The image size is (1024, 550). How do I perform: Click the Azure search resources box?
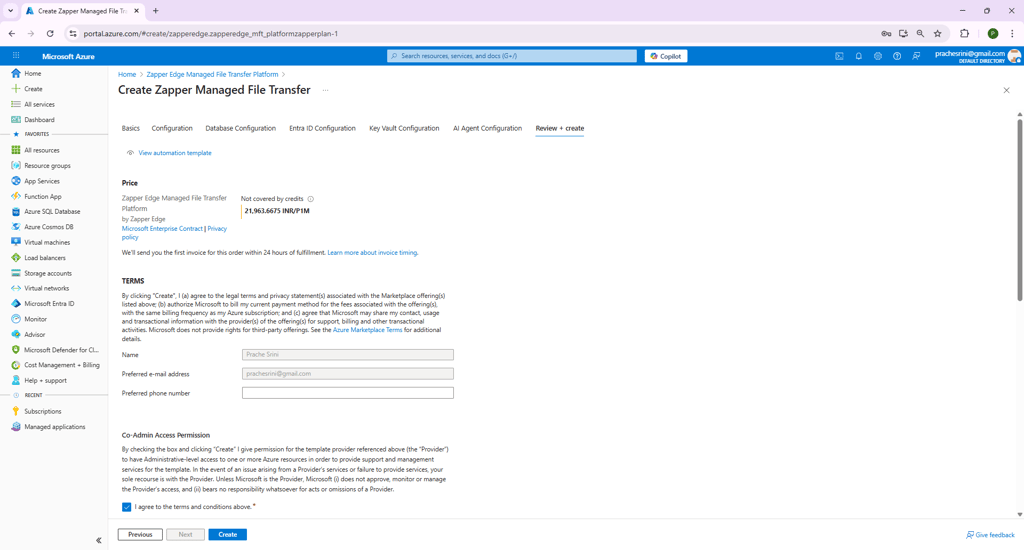pyautogui.click(x=512, y=56)
